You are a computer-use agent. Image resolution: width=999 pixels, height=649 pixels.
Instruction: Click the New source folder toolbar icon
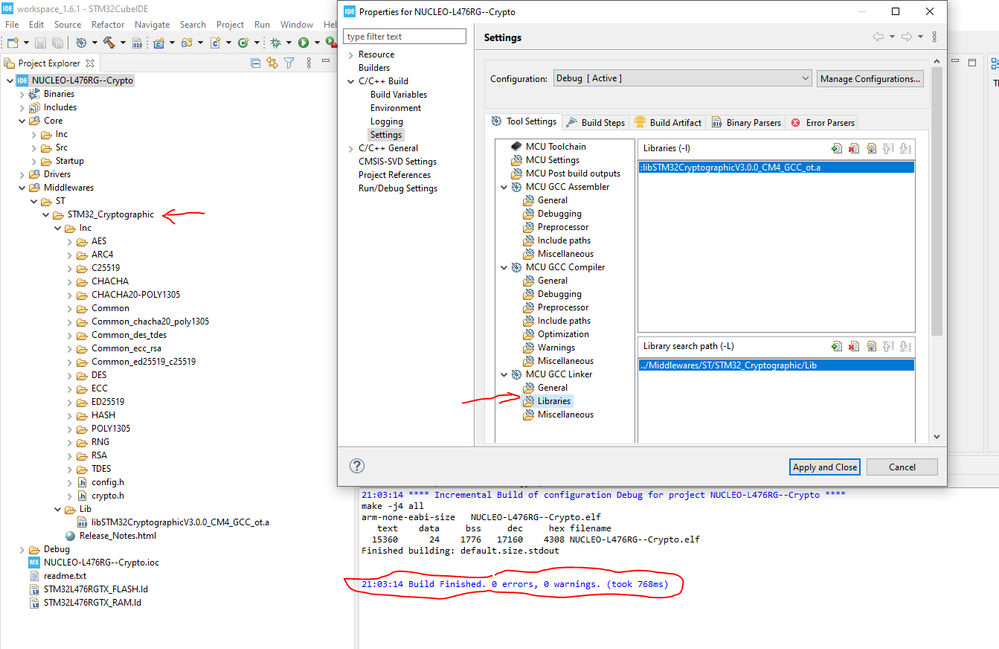point(187,43)
